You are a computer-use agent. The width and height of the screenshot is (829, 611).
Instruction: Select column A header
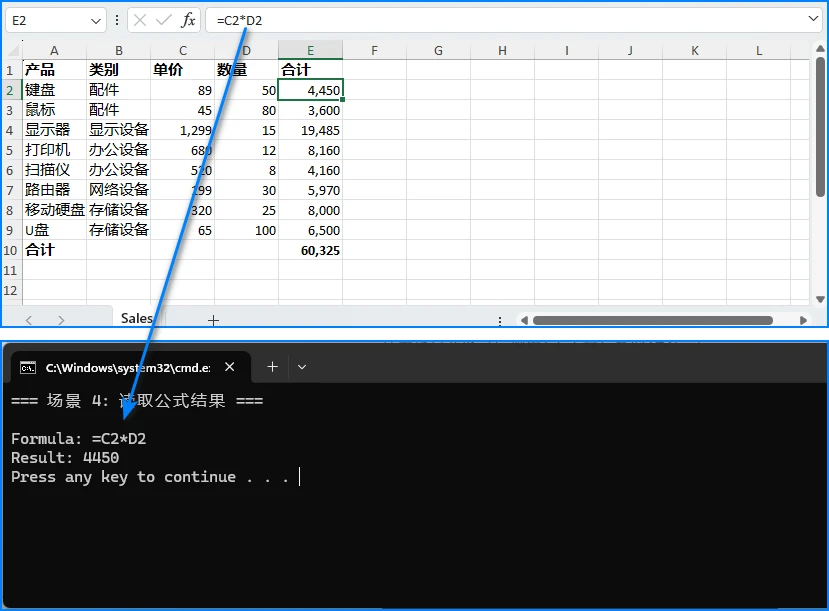54,51
